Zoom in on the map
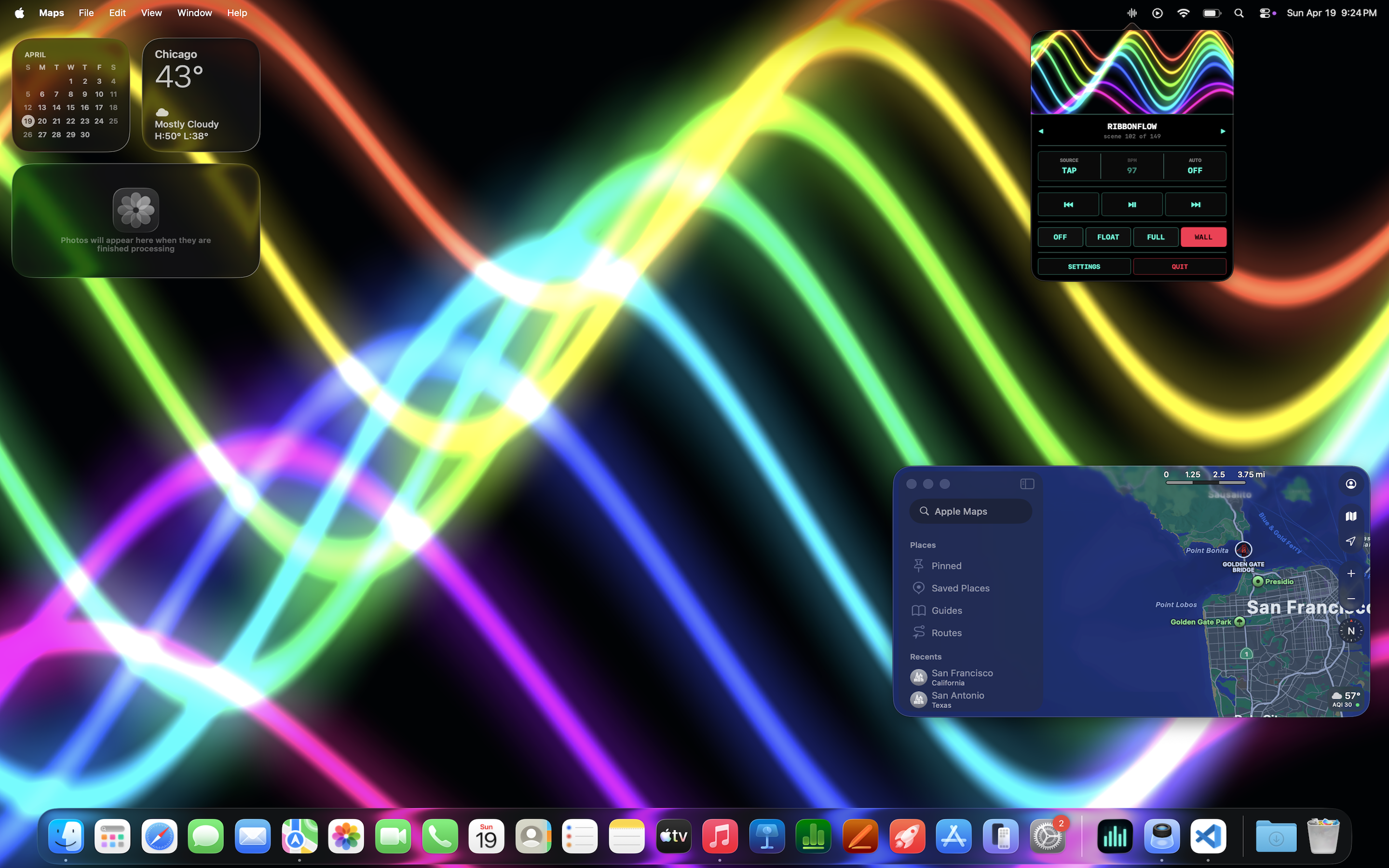 (1351, 573)
